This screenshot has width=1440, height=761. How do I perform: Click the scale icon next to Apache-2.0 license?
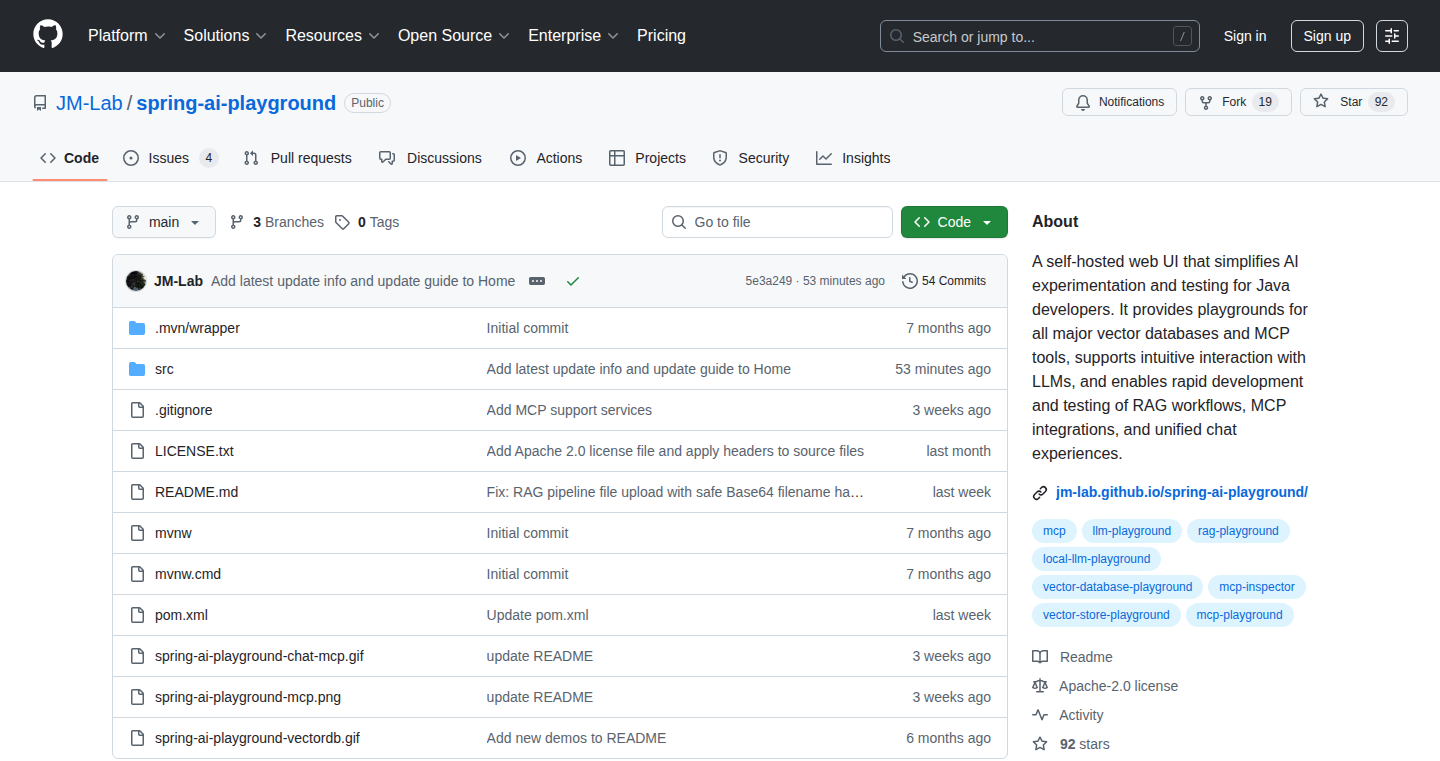1040,686
